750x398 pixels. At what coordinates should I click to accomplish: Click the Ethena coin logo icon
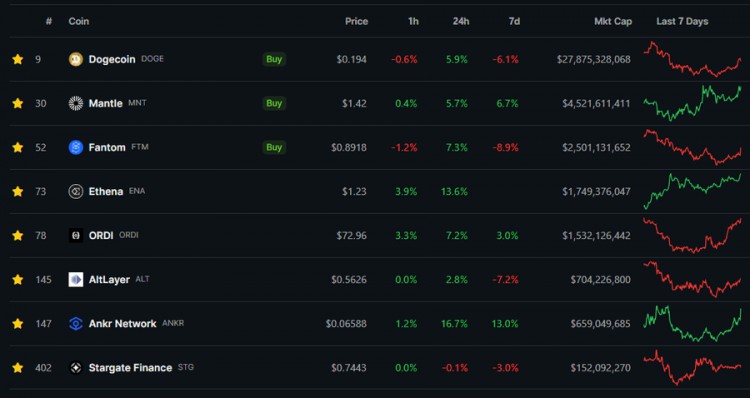click(x=76, y=191)
